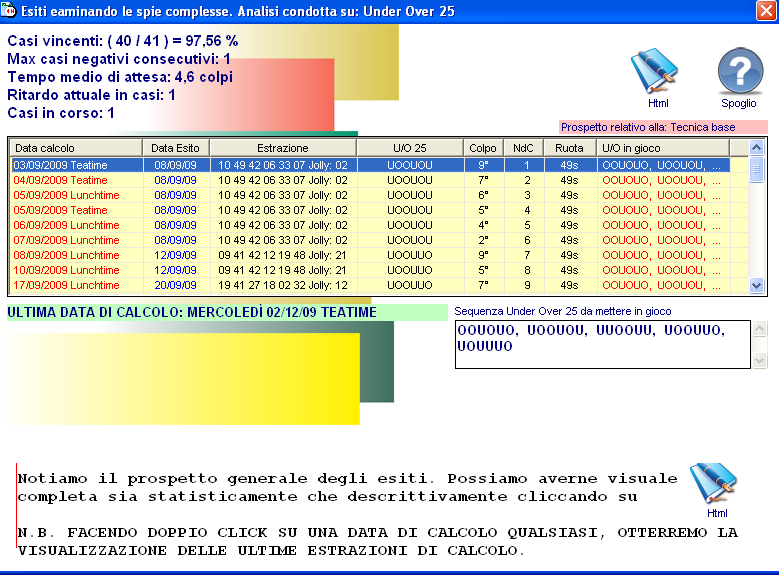Close the Esiti analysis window
This screenshot has width=779, height=575.
[767, 10]
